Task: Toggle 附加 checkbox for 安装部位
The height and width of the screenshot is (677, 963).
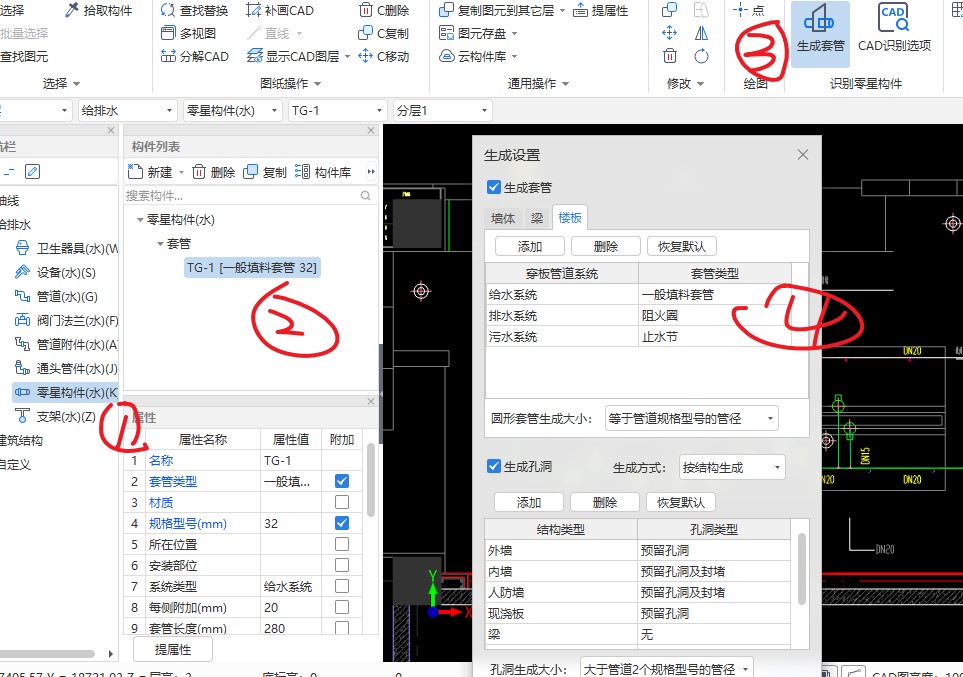Action: pos(341,565)
